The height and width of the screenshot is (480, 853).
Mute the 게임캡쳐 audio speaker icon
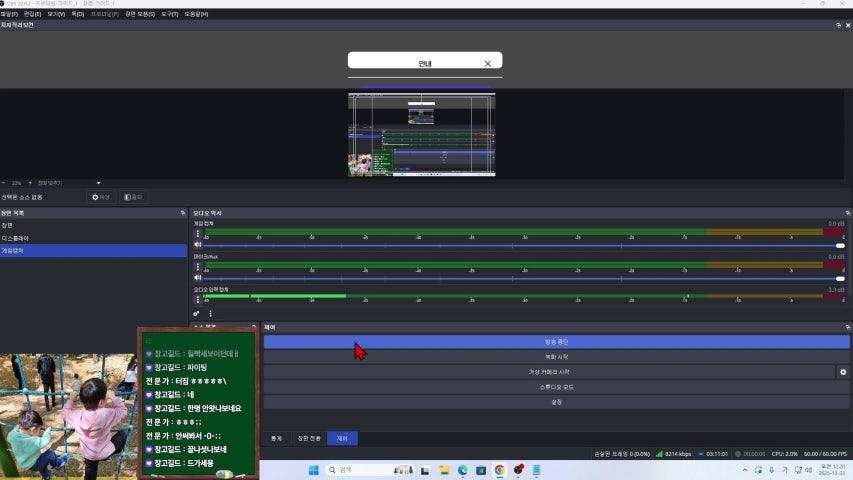tap(198, 245)
